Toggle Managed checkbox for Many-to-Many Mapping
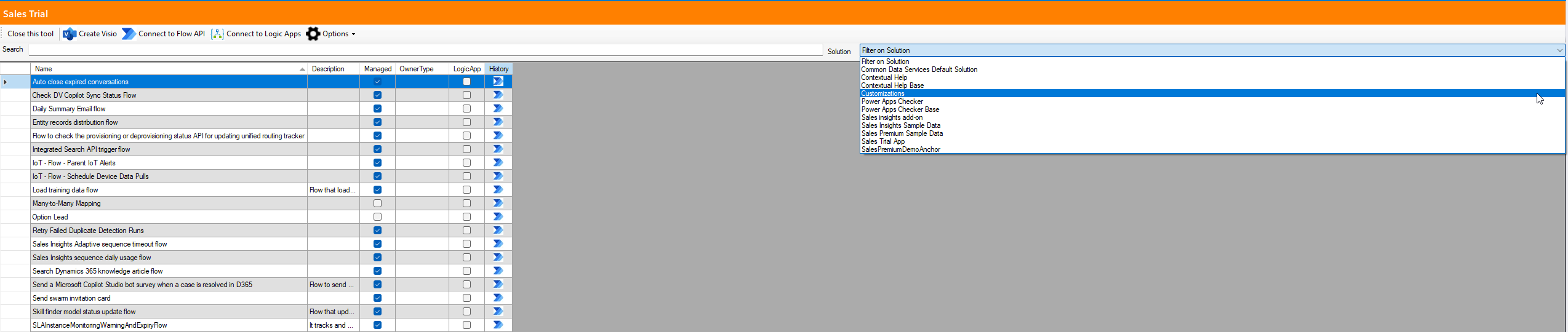The width and height of the screenshot is (1568, 332). click(377, 204)
